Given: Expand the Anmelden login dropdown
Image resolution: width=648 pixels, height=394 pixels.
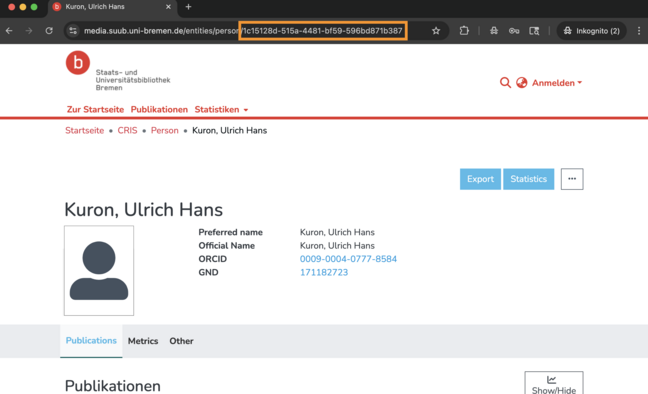Looking at the screenshot, I should 557,83.
